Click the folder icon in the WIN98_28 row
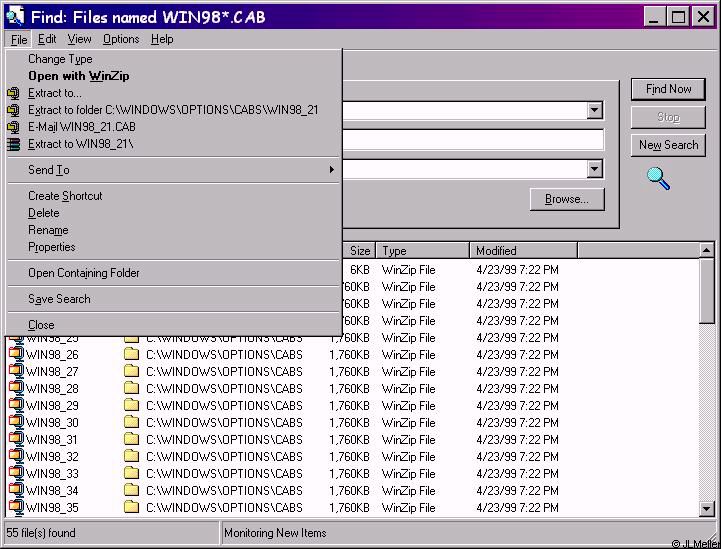 click(x=132, y=388)
